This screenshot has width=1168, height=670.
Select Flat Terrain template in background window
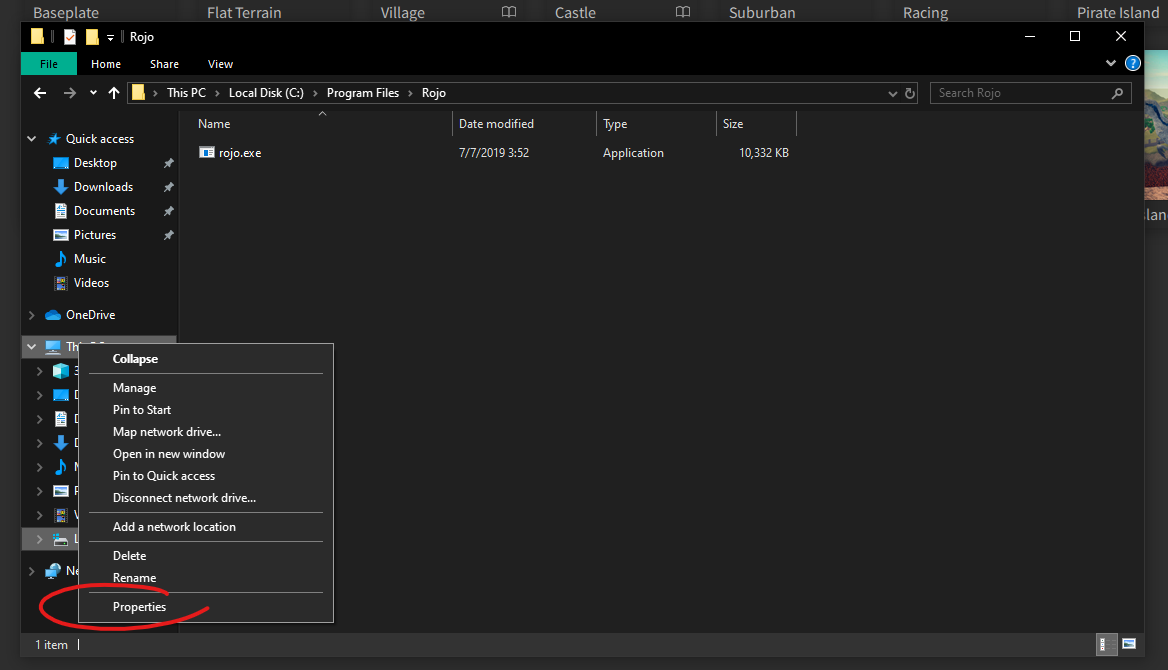[244, 13]
